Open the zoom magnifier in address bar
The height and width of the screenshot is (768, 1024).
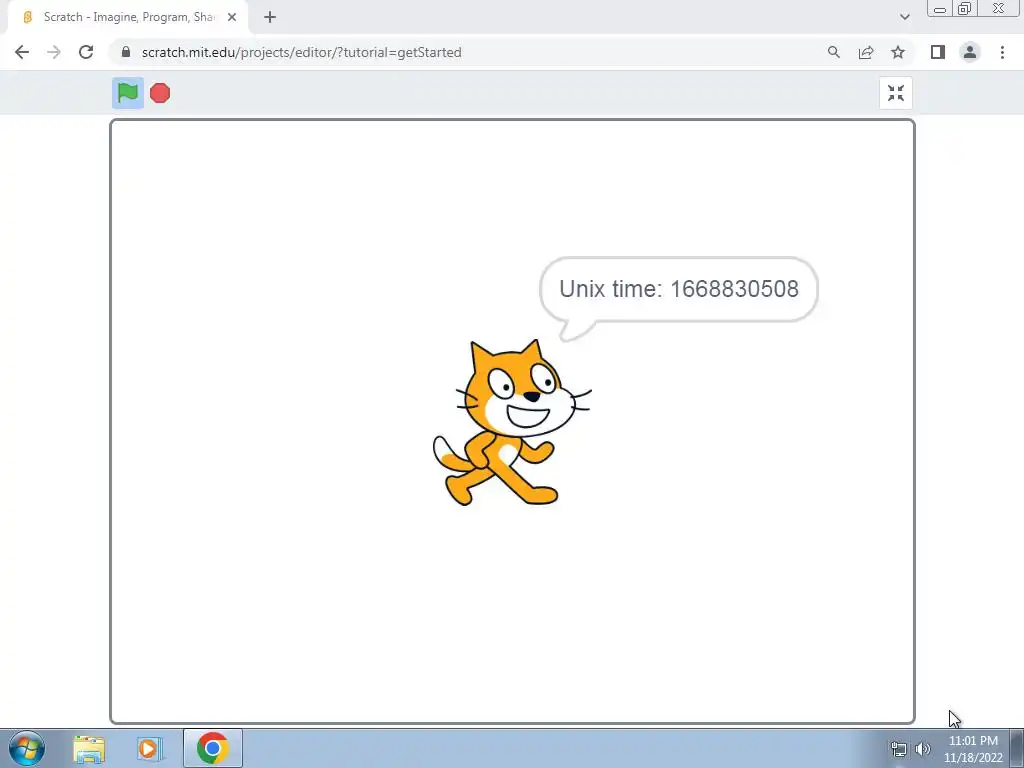(833, 52)
